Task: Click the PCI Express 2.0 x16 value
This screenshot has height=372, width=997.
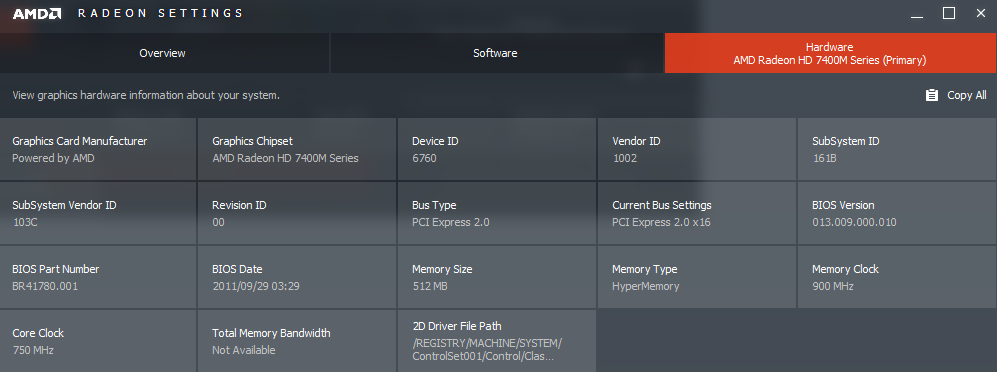Action: (x=661, y=223)
